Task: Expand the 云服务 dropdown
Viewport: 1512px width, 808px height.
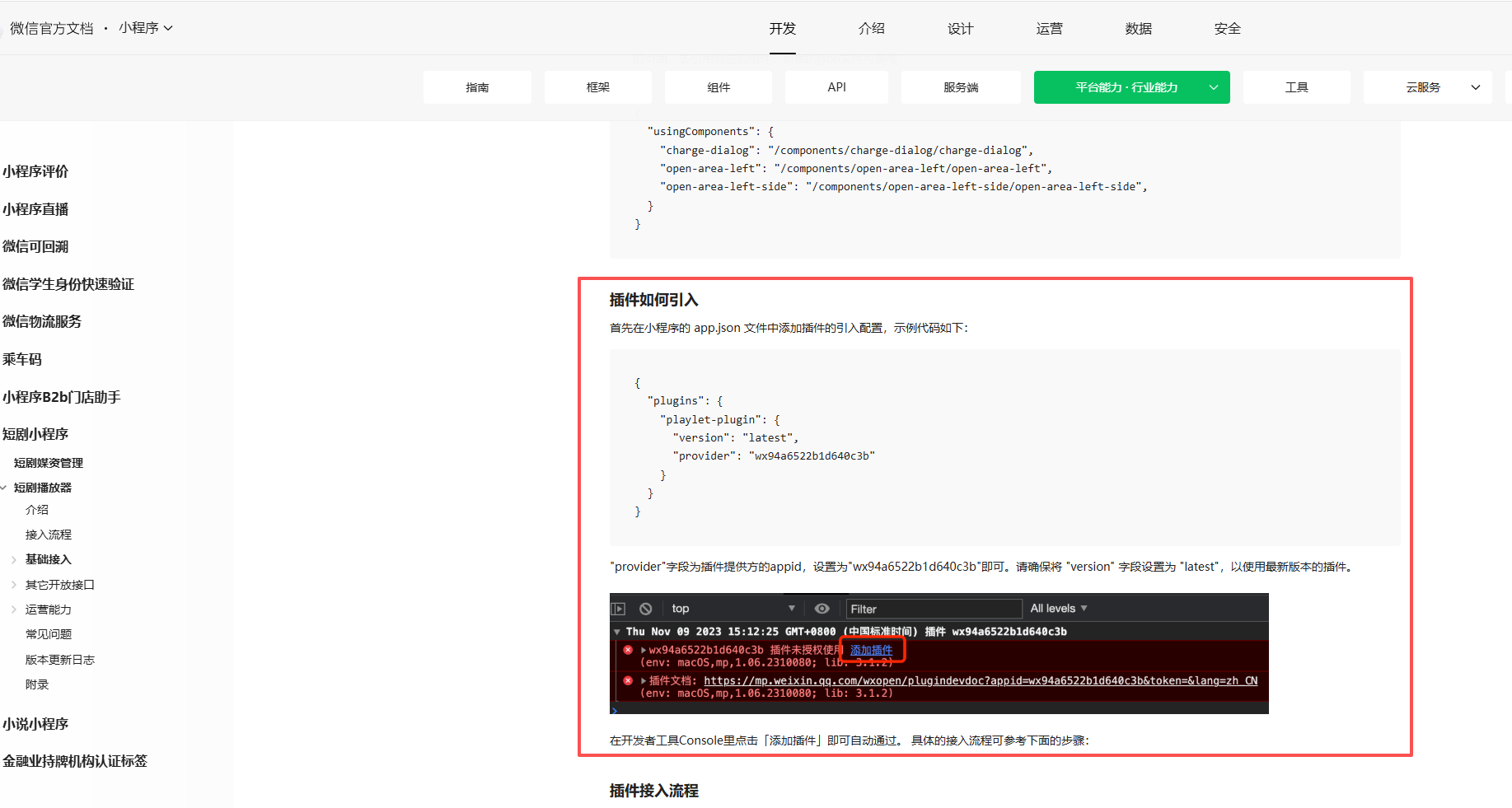Action: (1428, 87)
